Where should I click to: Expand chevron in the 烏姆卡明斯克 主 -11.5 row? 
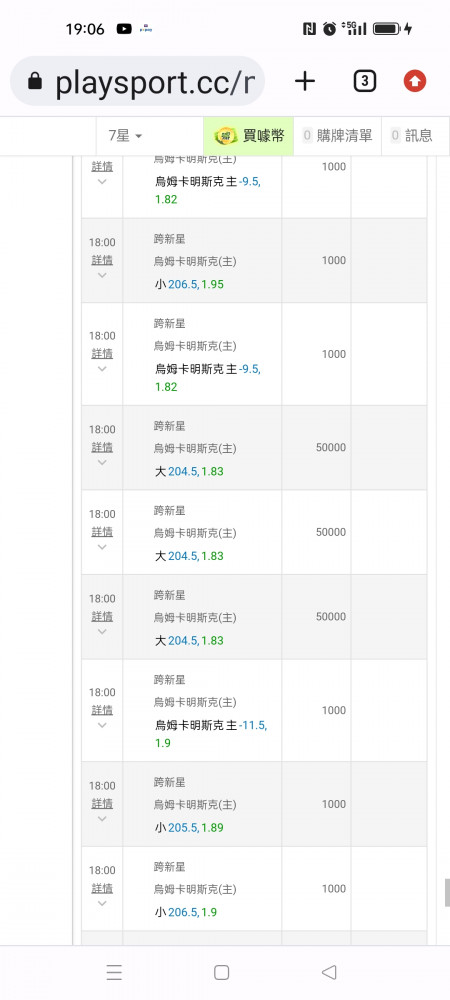coord(102,724)
